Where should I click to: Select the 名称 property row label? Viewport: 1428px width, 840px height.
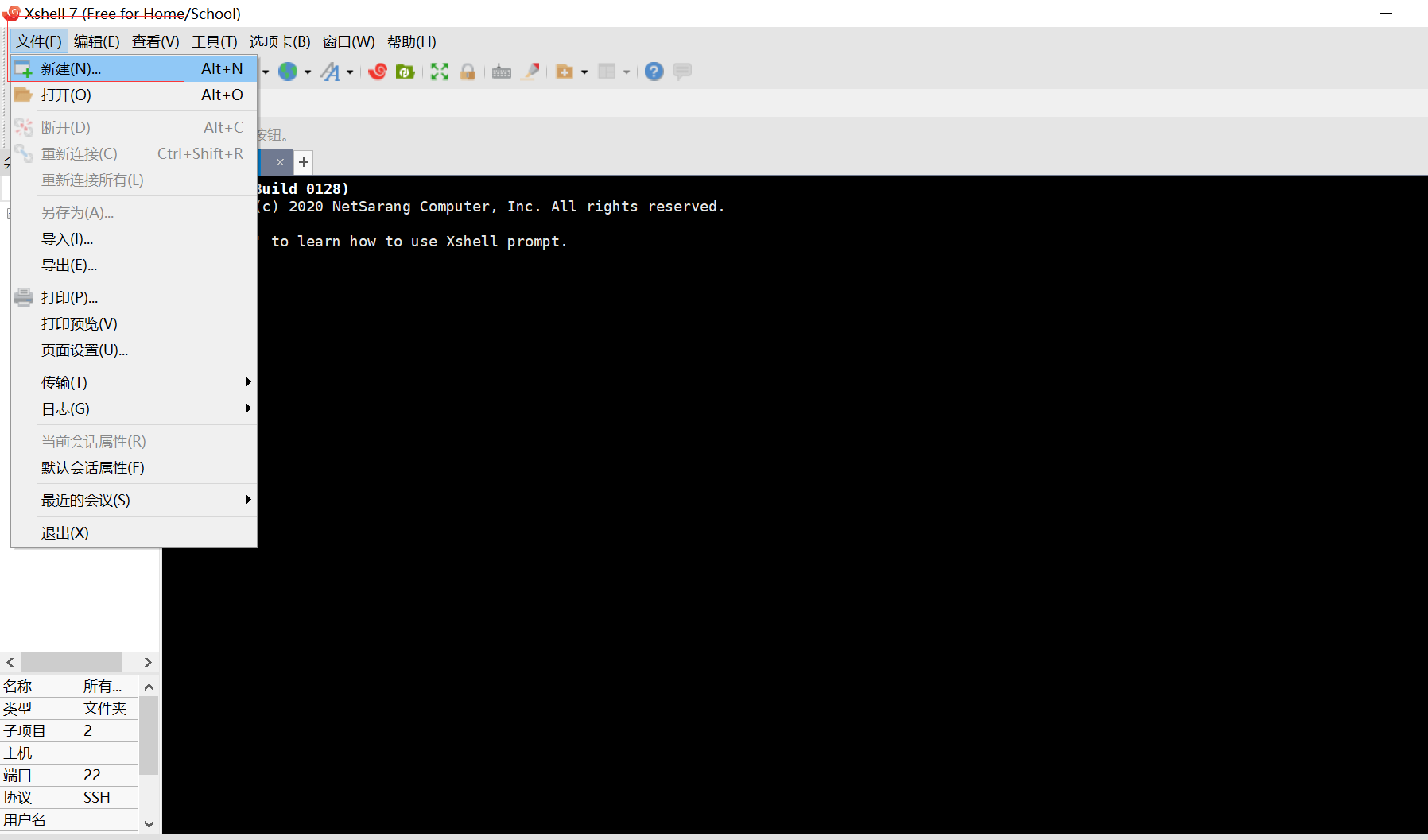coord(40,686)
